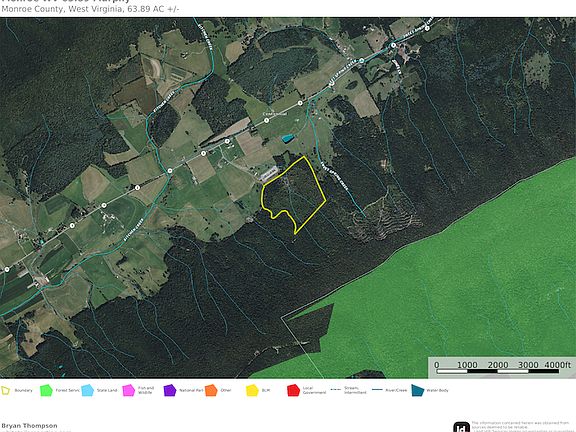Click the 'Stream, Intermittent' legend label
The image size is (576, 432).
(x=355, y=390)
